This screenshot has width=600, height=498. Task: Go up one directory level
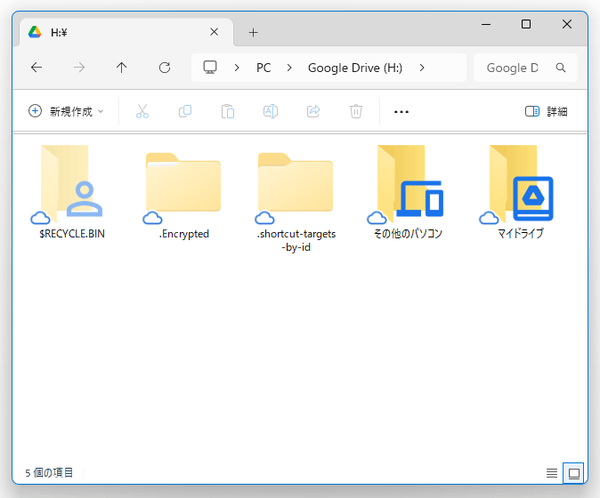tap(121, 68)
